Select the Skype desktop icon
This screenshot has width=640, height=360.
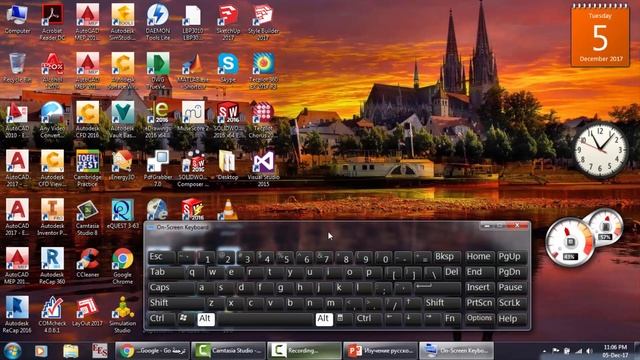(228, 68)
